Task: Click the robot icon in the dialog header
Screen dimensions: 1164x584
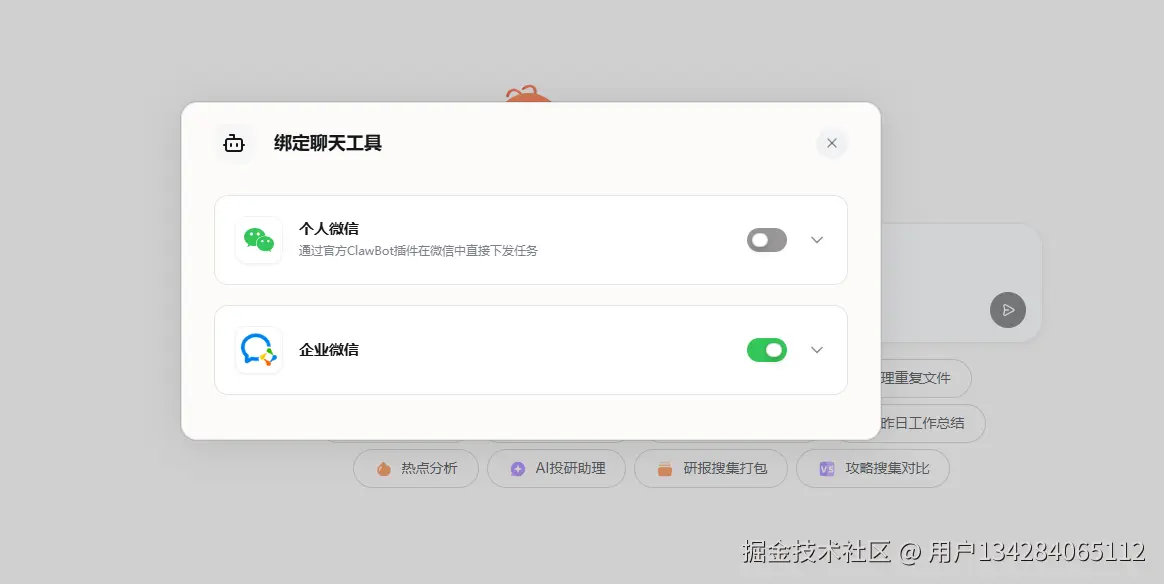Action: pos(233,143)
